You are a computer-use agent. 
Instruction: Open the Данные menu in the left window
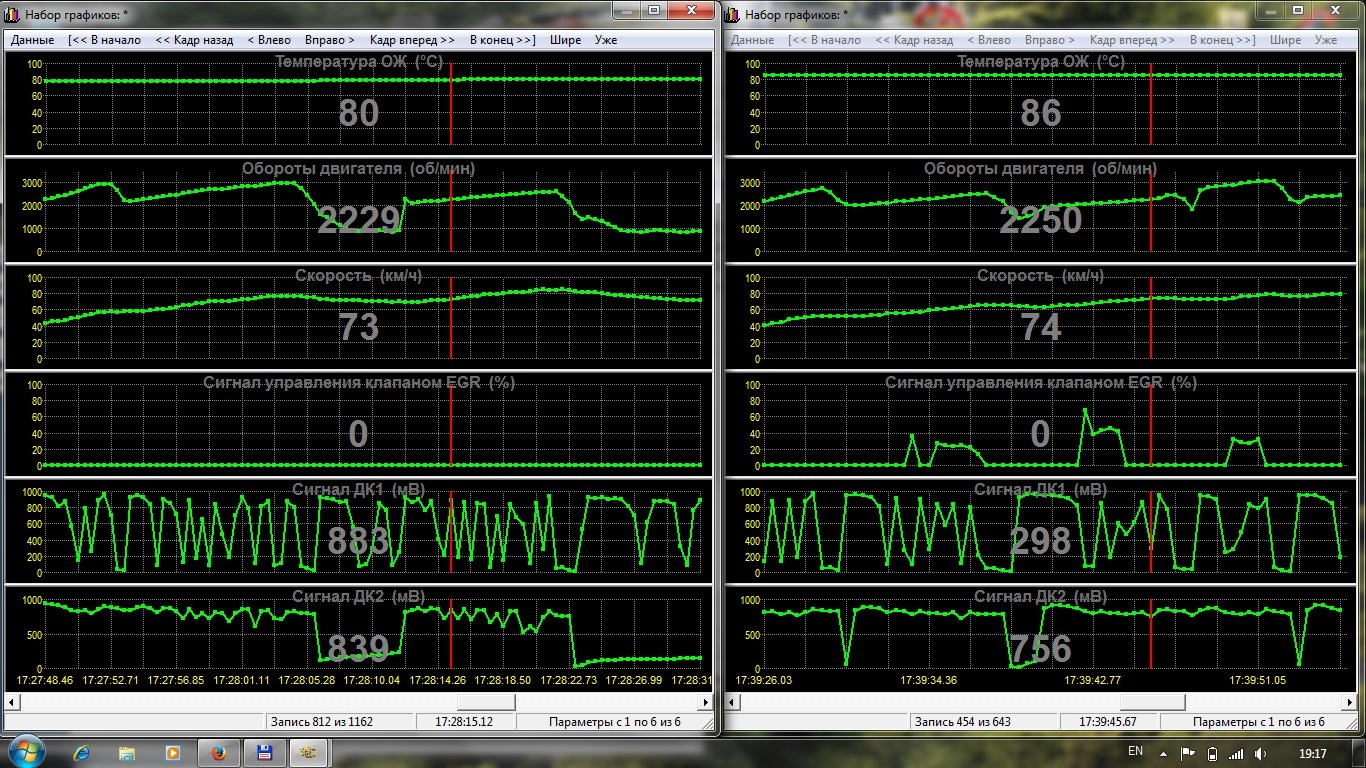click(33, 40)
